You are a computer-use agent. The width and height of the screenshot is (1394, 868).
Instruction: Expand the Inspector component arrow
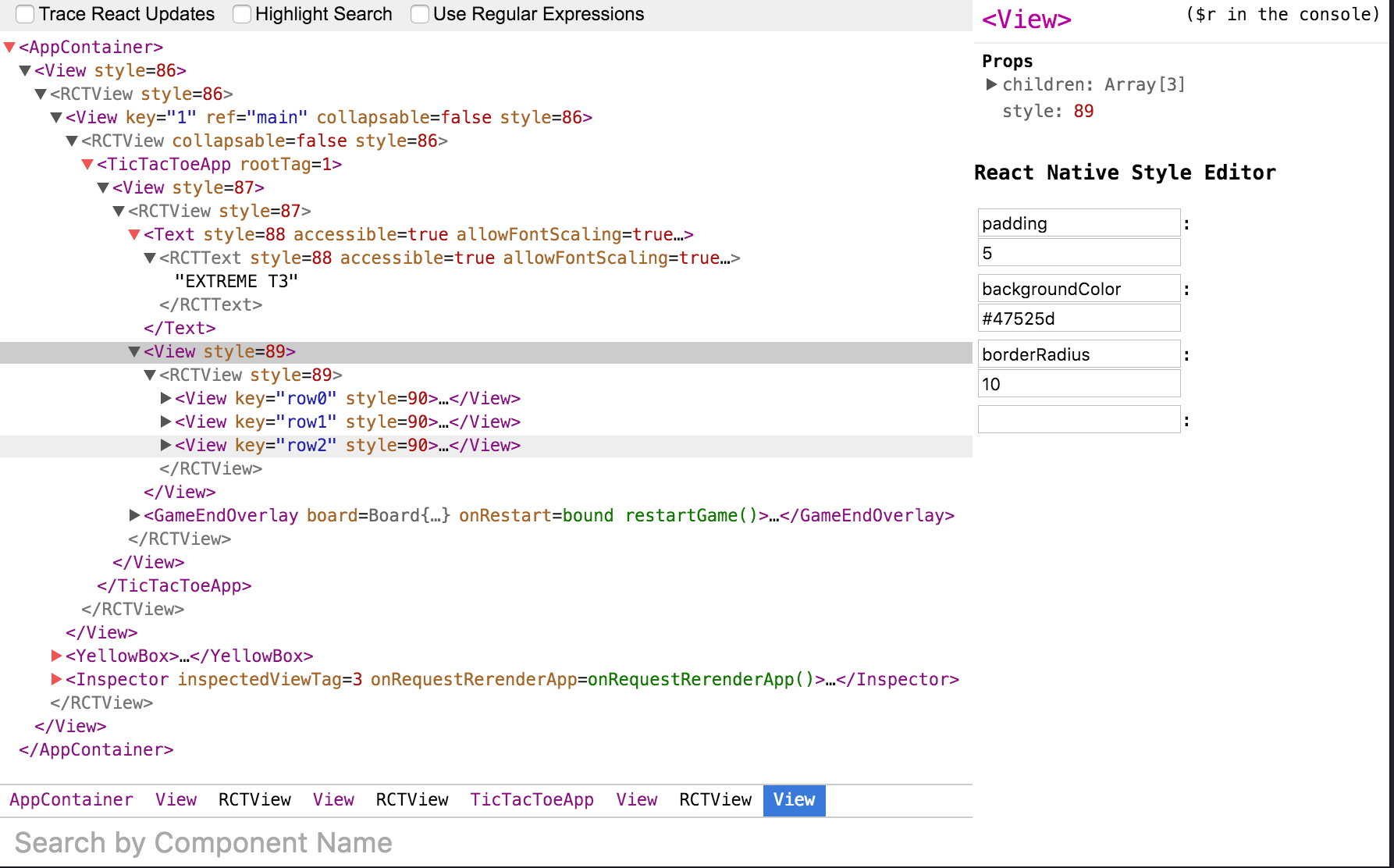click(56, 679)
